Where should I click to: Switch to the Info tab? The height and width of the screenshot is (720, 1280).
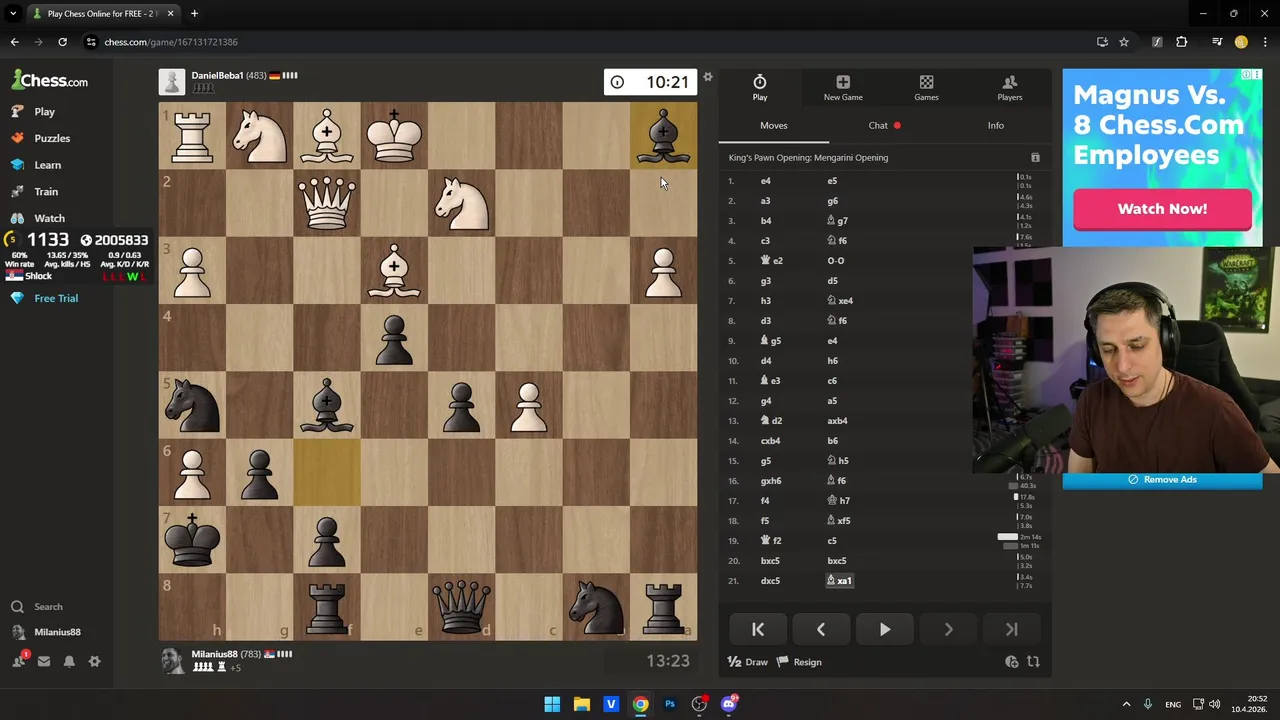[996, 126]
